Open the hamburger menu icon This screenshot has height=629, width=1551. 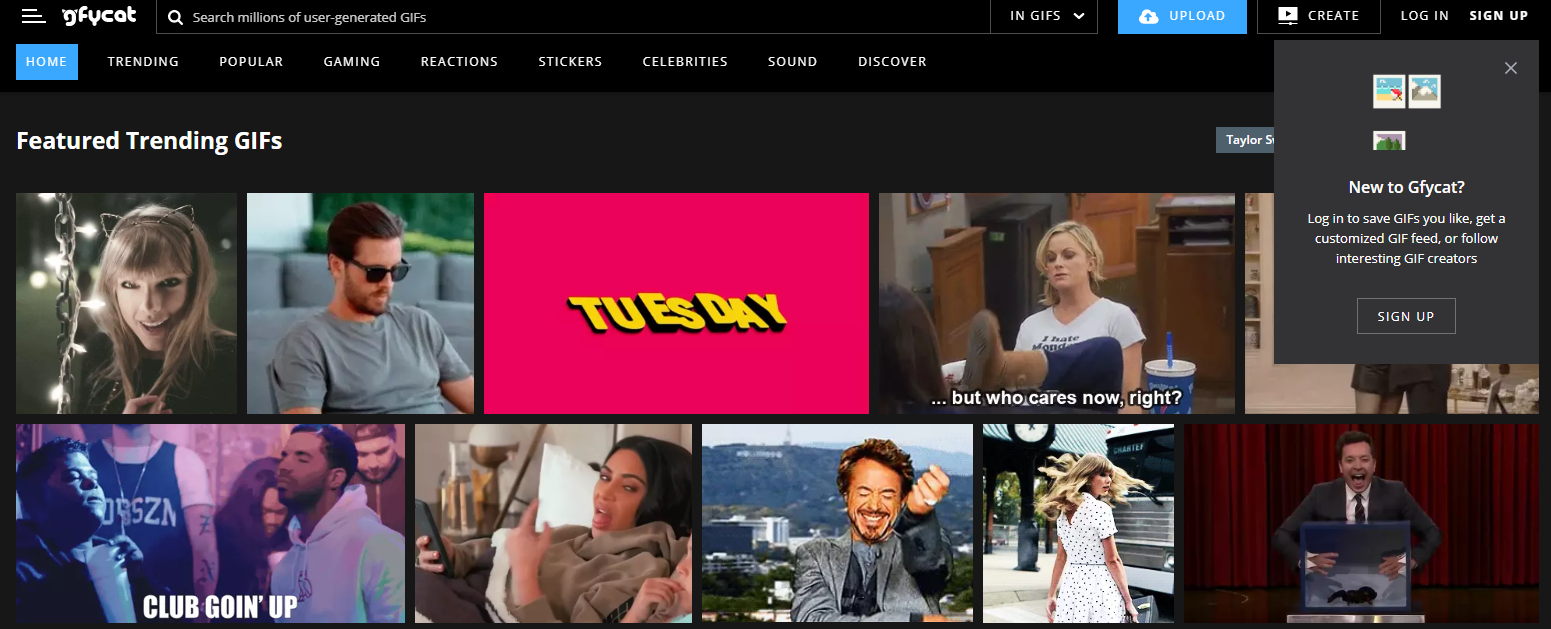pos(33,16)
